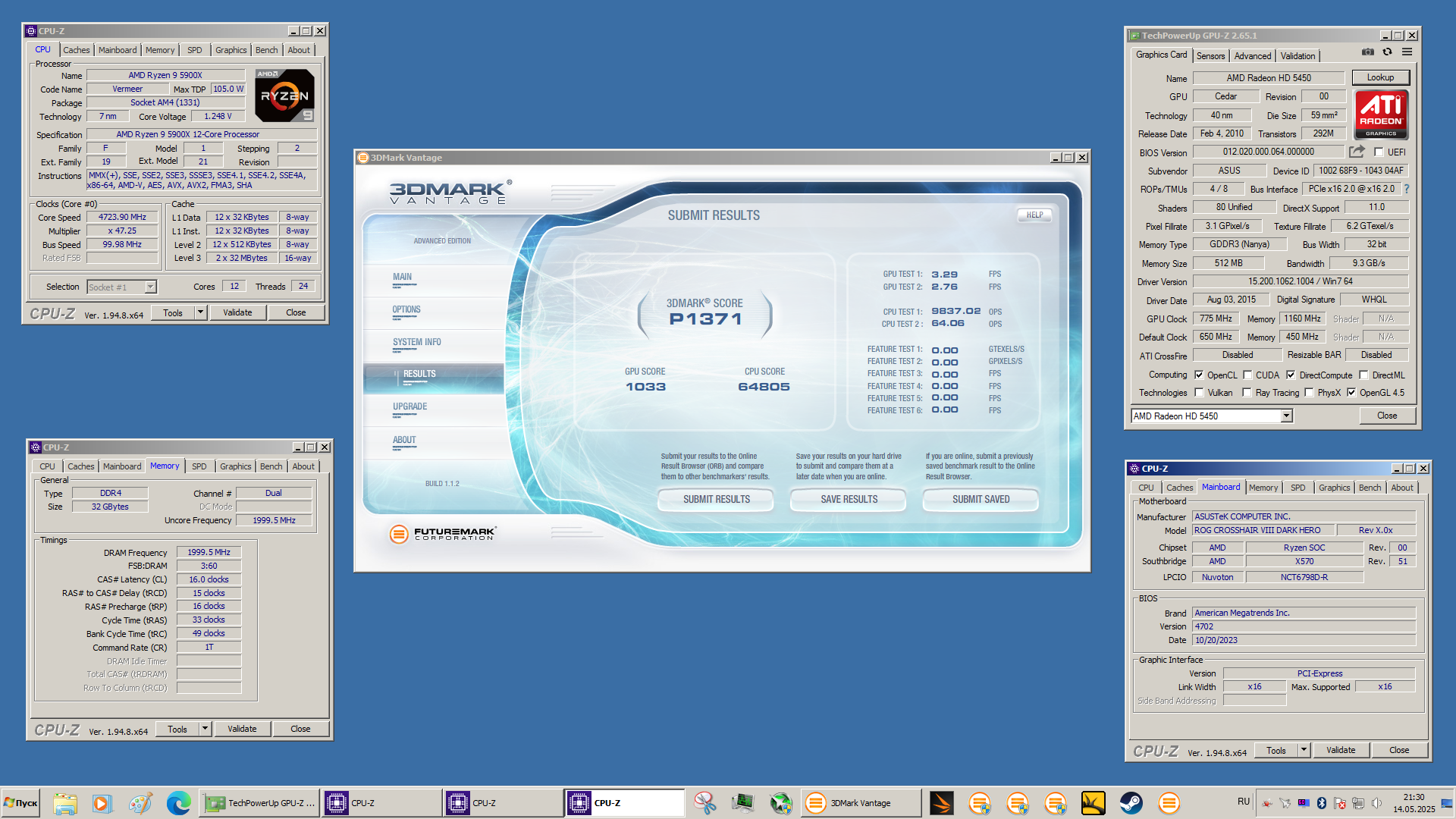This screenshot has height=819, width=1456.
Task: Open the Validation tab in GPU-Z
Action: point(1298,56)
